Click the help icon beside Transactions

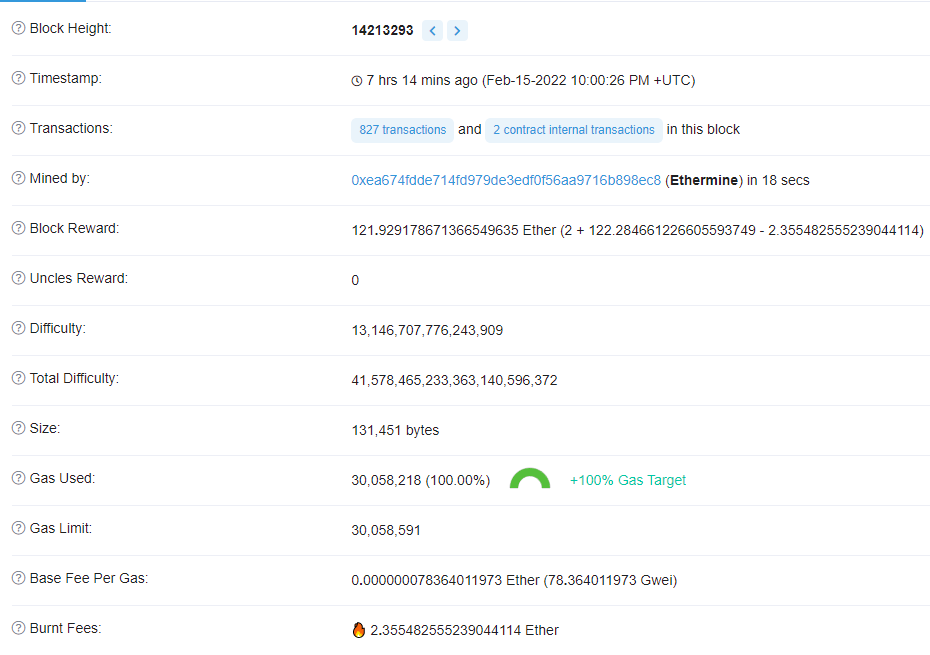coord(18,128)
